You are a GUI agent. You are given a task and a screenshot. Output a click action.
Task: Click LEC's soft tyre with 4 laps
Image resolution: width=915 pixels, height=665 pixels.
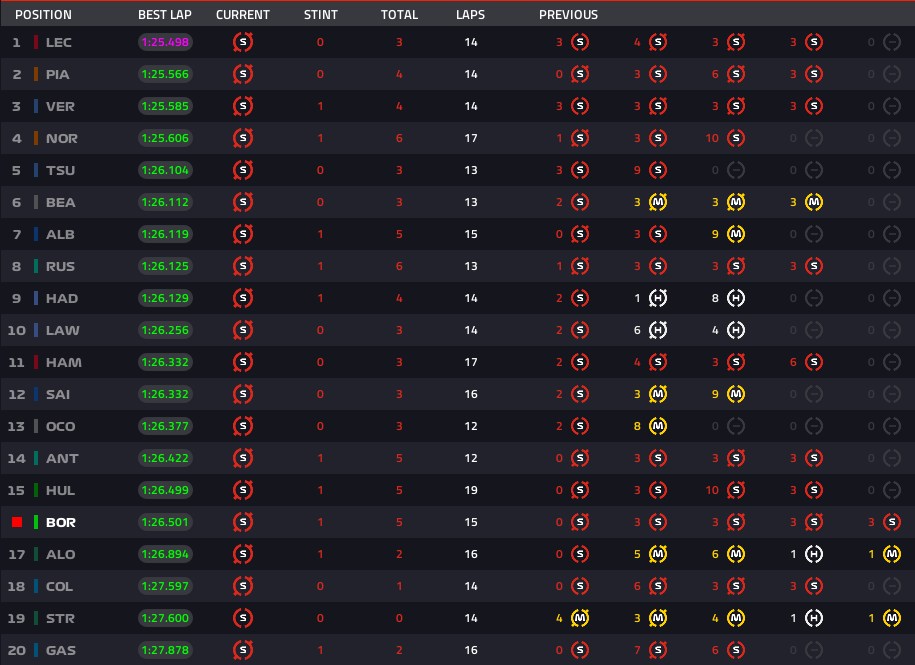click(658, 42)
